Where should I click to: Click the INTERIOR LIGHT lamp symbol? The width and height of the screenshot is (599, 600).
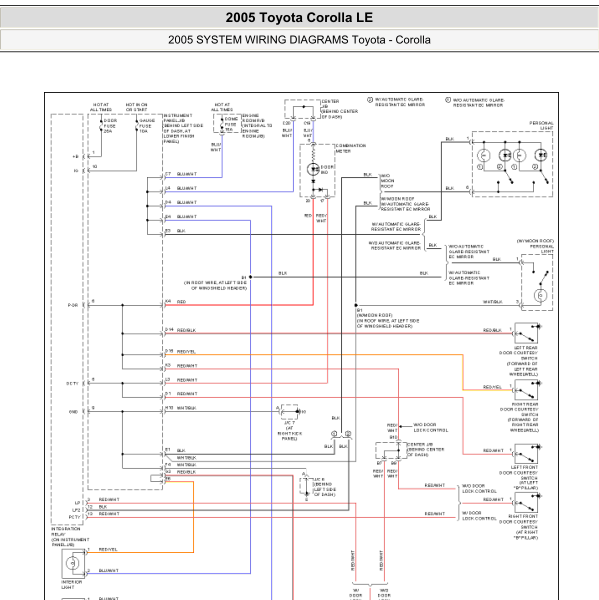pos(72,563)
